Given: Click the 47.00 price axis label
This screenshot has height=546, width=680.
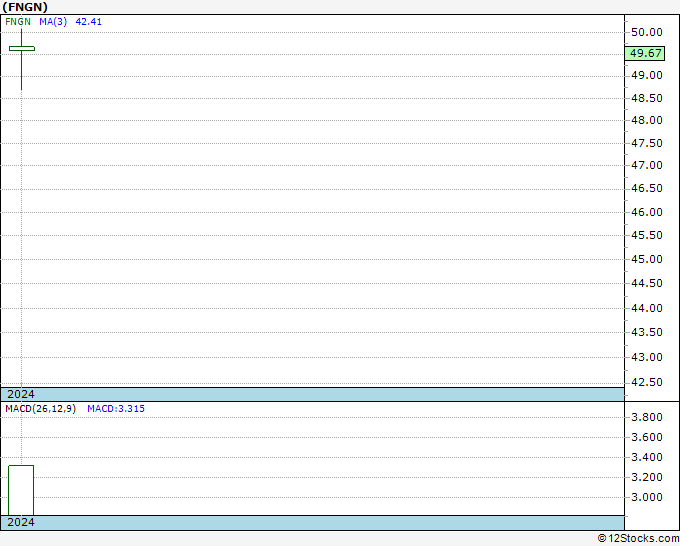Looking at the screenshot, I should pos(647,165).
